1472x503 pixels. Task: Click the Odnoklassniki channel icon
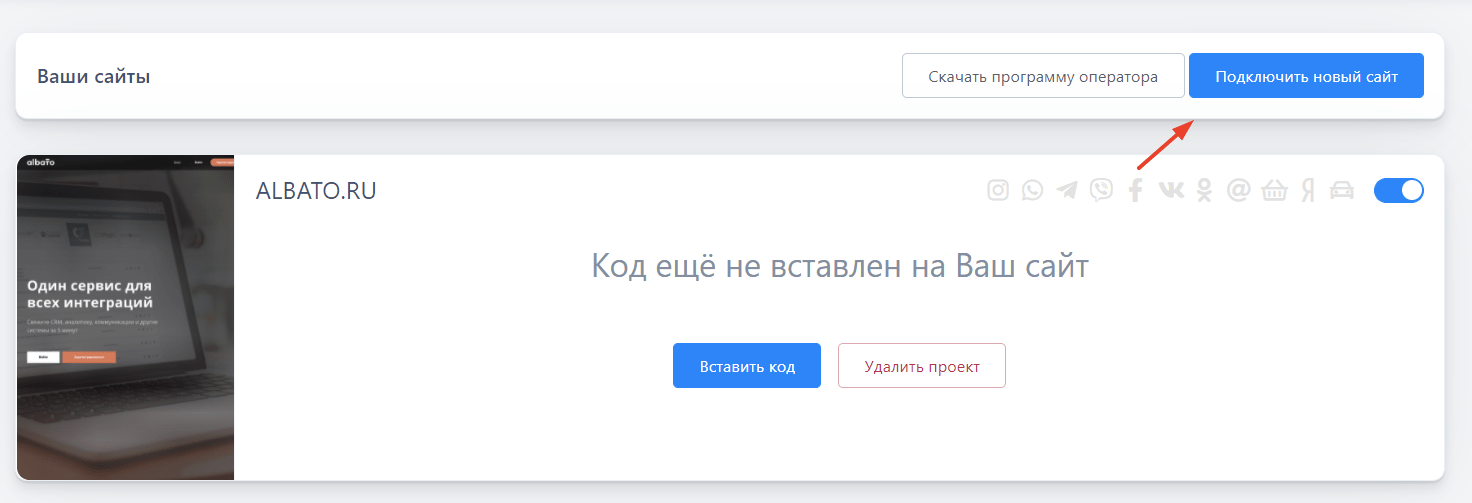pyautogui.click(x=1204, y=190)
